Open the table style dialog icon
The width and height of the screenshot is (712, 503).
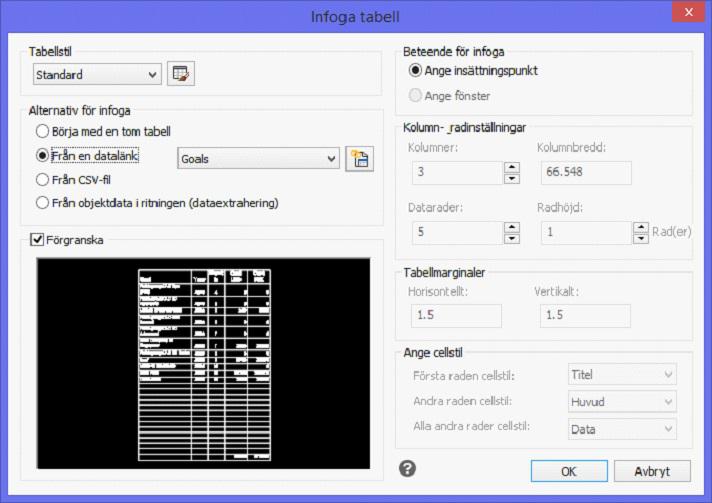click(x=181, y=74)
